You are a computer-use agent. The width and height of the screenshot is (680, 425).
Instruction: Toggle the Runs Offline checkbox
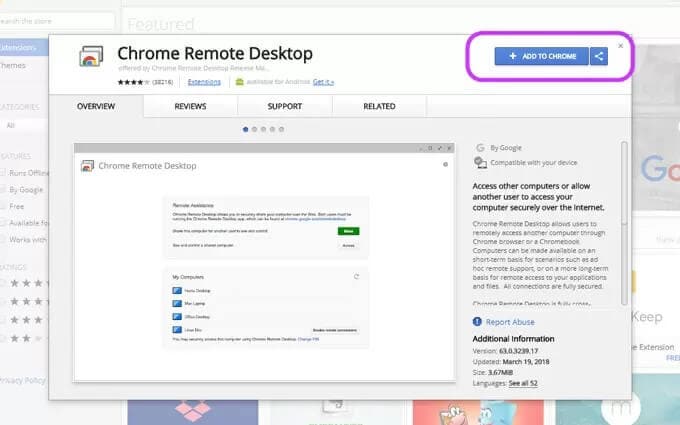[2, 173]
